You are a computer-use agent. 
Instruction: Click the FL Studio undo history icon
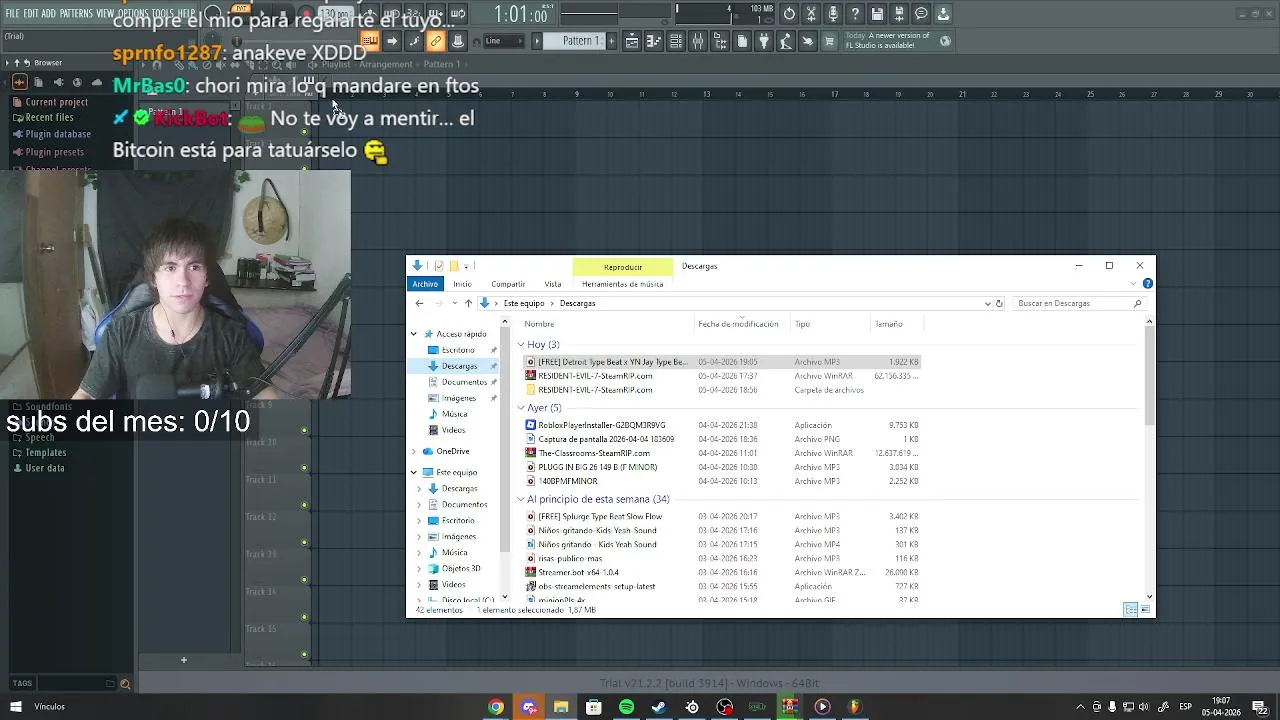[x=789, y=14]
